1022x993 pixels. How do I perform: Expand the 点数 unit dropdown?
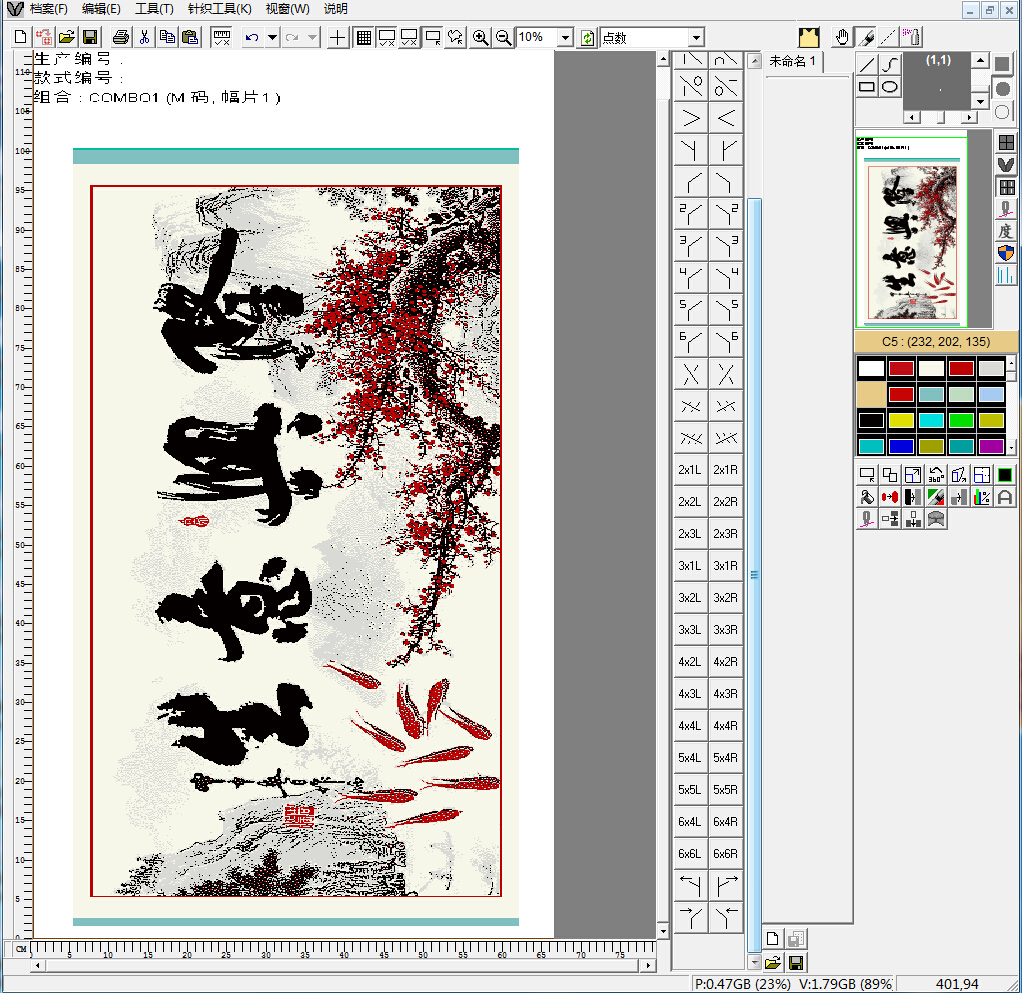696,37
